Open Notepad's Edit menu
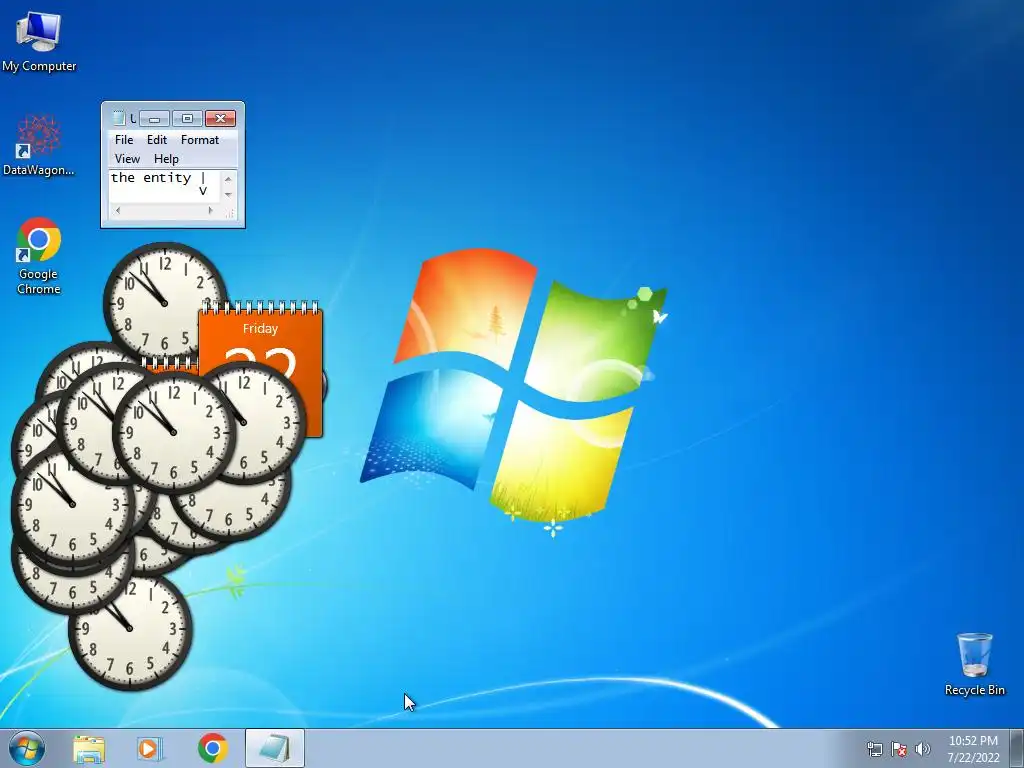 (157, 140)
